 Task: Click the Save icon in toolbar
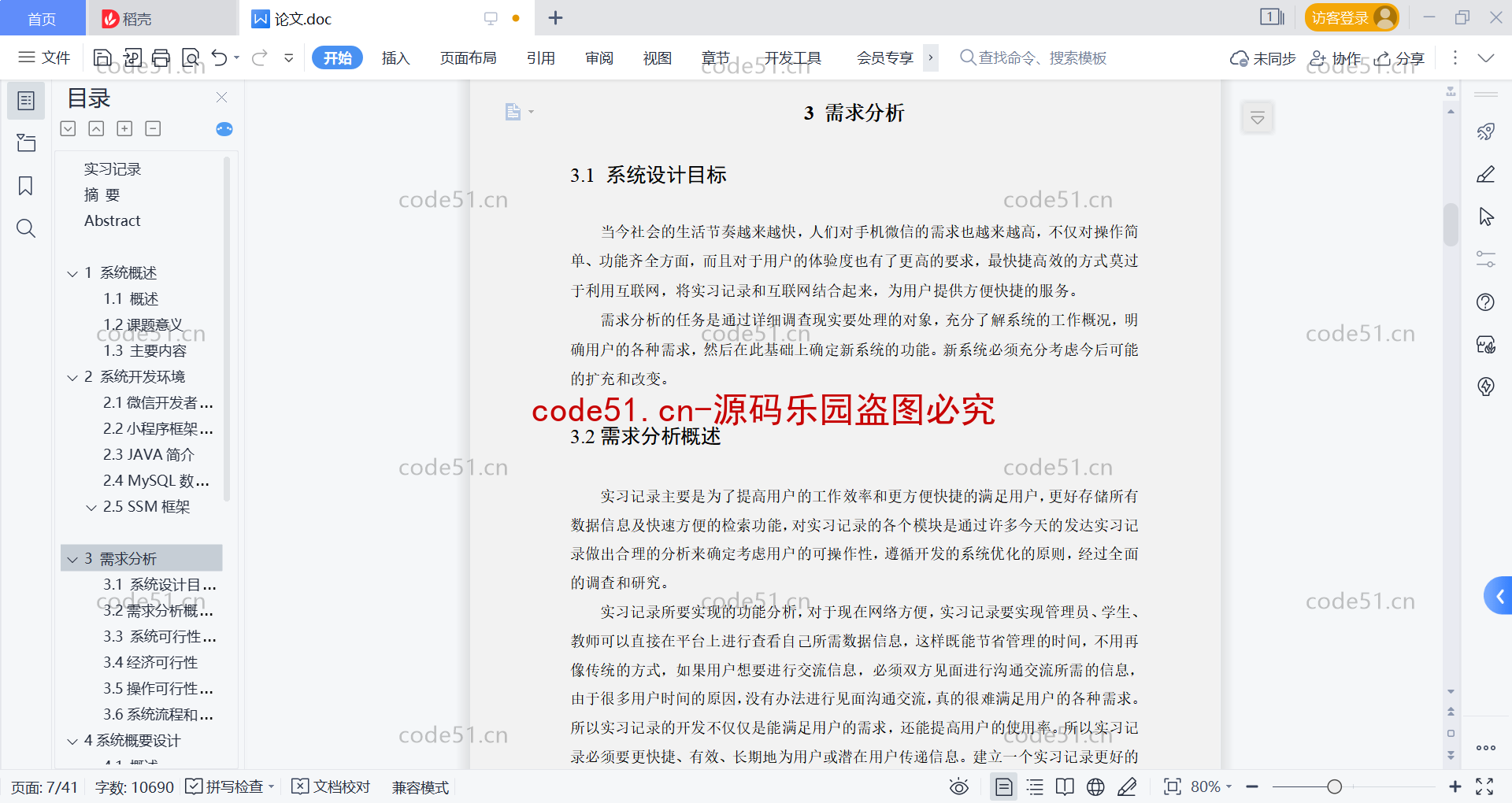[x=102, y=57]
